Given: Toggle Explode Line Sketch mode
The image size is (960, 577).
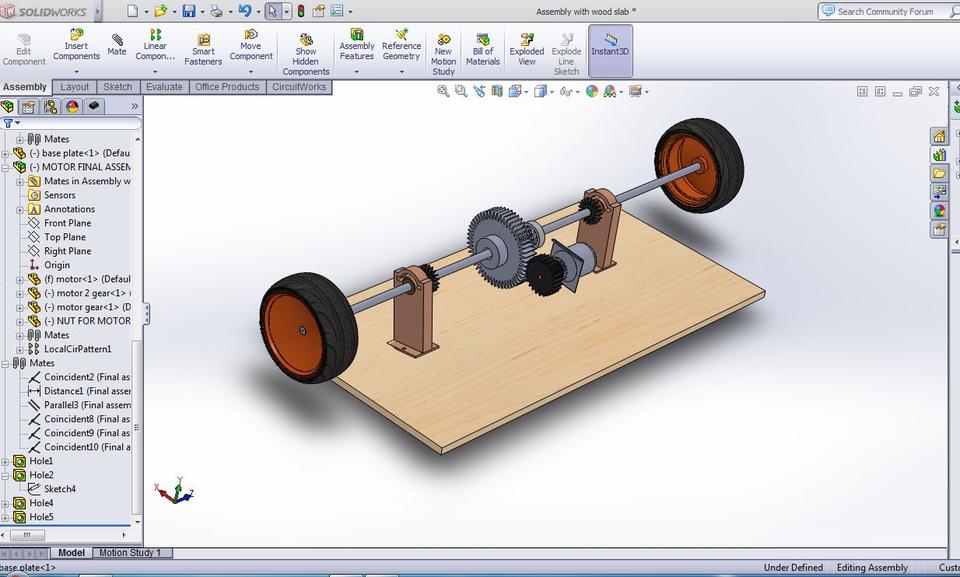Looking at the screenshot, I should click(x=566, y=50).
